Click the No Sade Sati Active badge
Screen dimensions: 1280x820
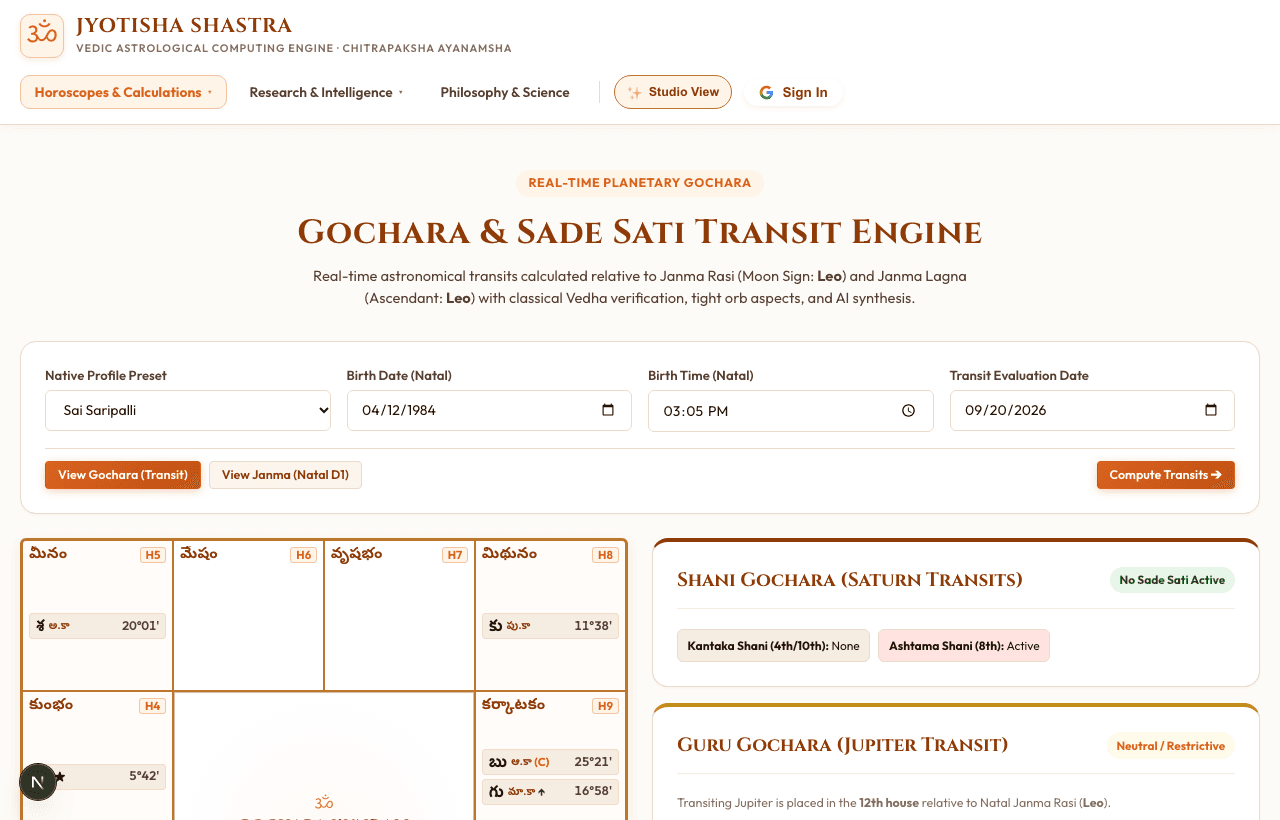pyautogui.click(x=1172, y=580)
